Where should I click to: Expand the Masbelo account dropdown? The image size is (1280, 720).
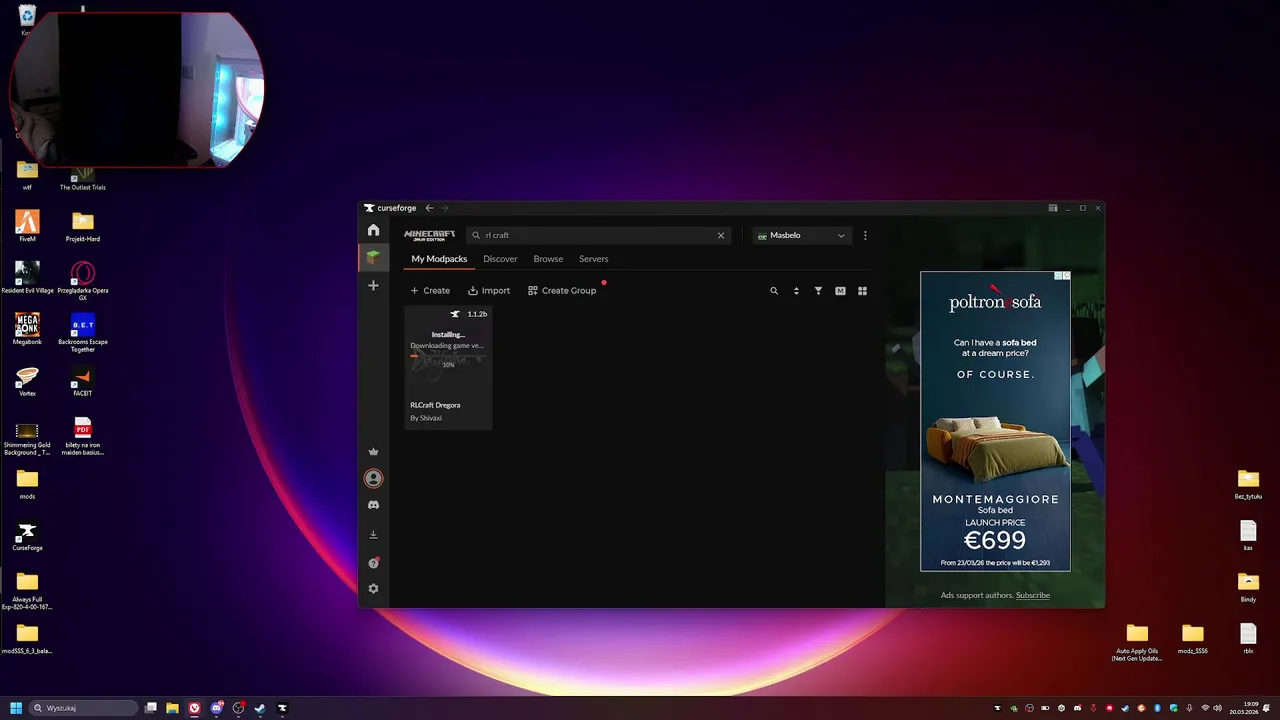[x=801, y=236]
